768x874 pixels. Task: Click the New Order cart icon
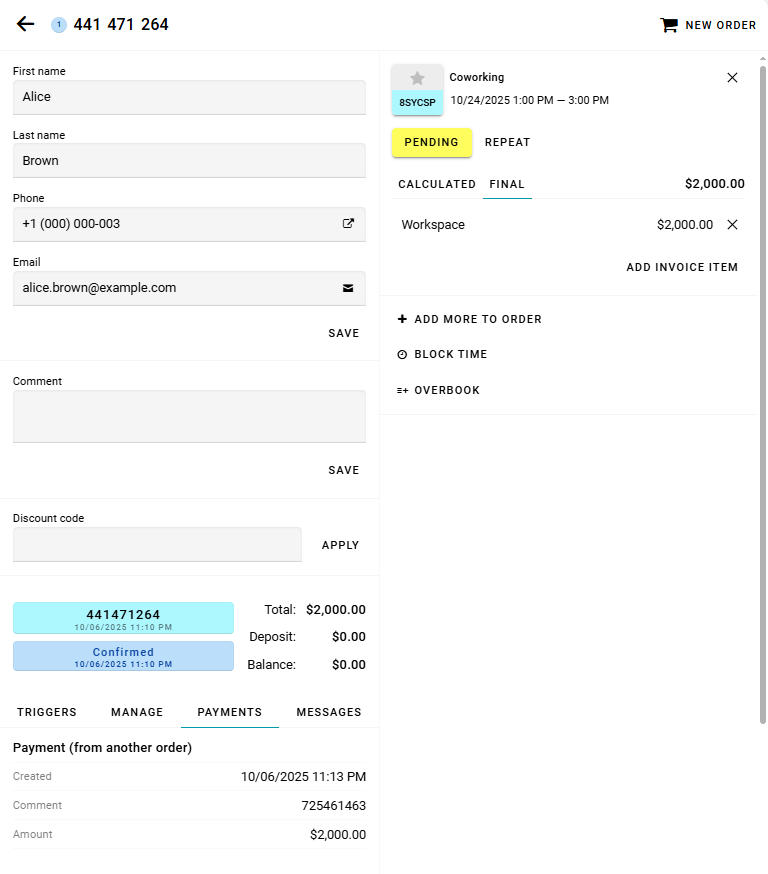[669, 25]
